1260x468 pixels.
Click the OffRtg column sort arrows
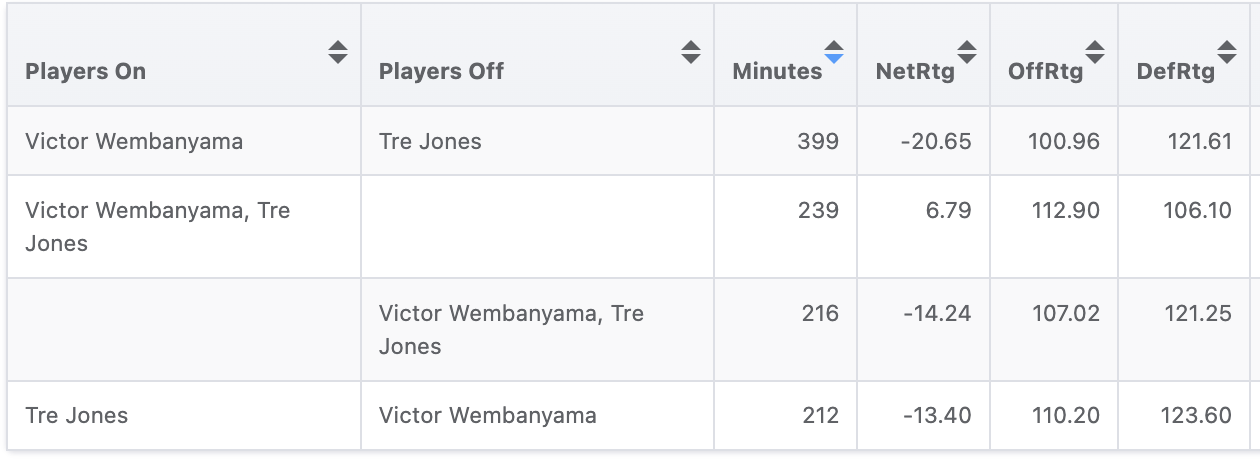(x=1095, y=52)
